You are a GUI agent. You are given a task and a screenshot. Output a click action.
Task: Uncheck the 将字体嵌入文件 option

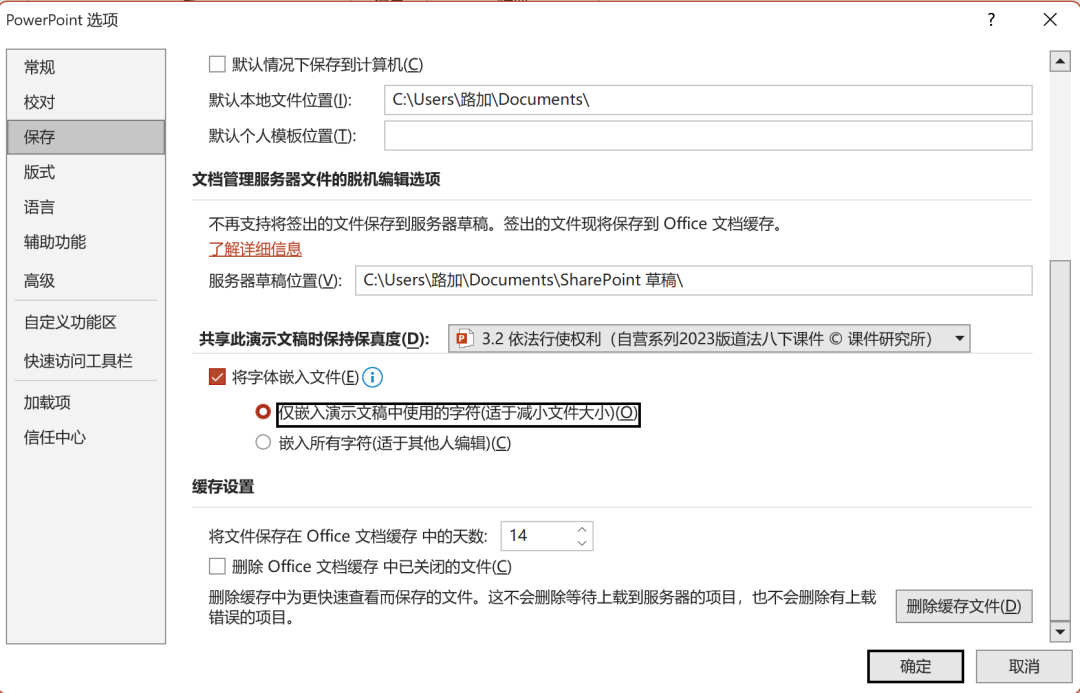coord(217,377)
